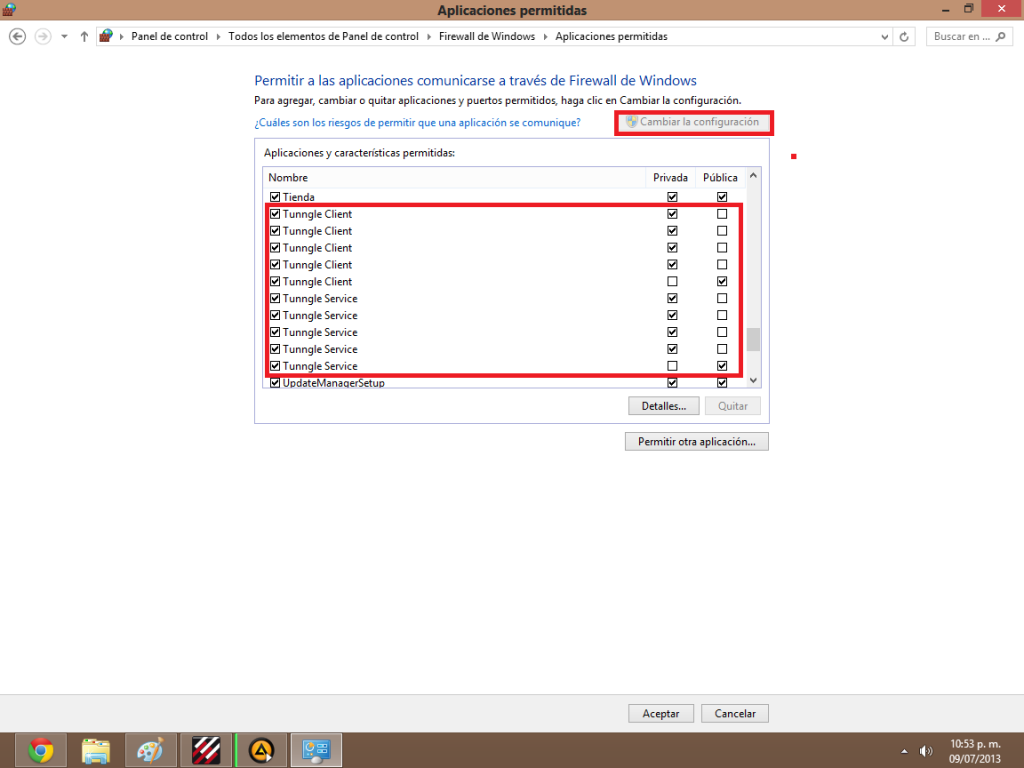Uncheck Pública on the Tunngle Client row that has it enabled

722,281
